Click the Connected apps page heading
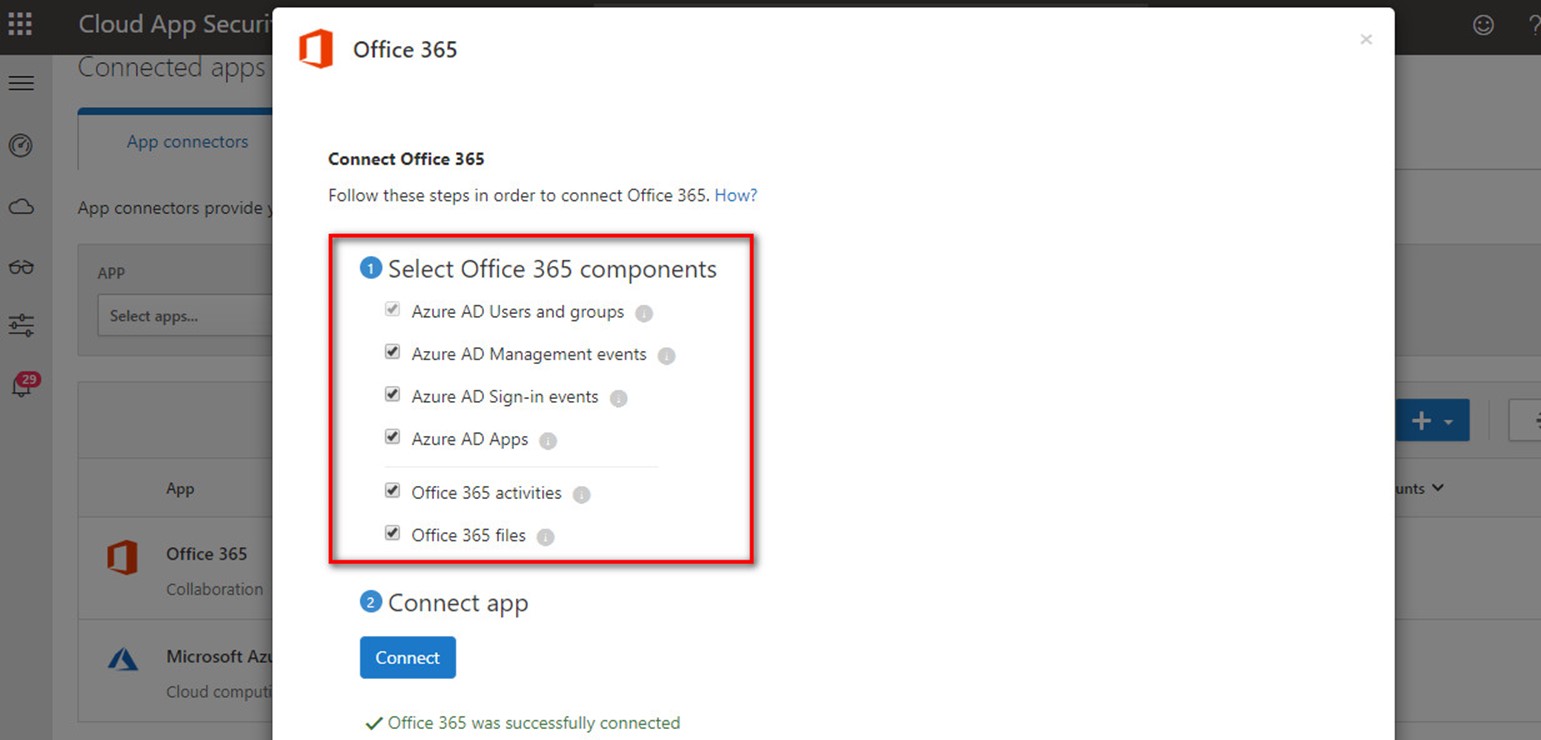This screenshot has width=1541, height=740. pyautogui.click(x=172, y=68)
